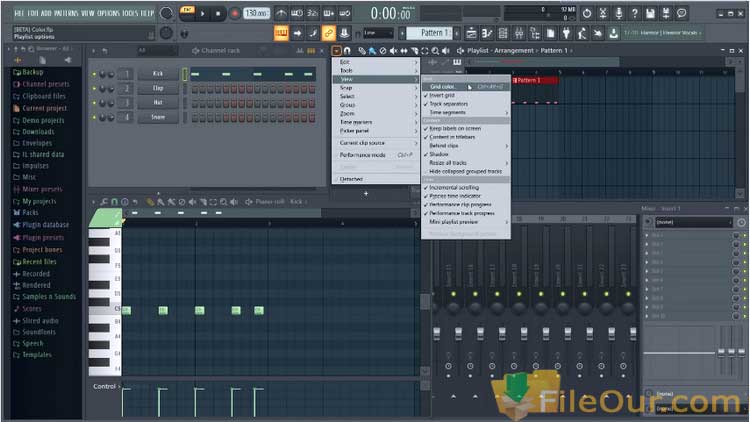Screen dimensions: 750x422
Task: Toggle the Shadow option in View submenu
Action: click(x=466, y=154)
